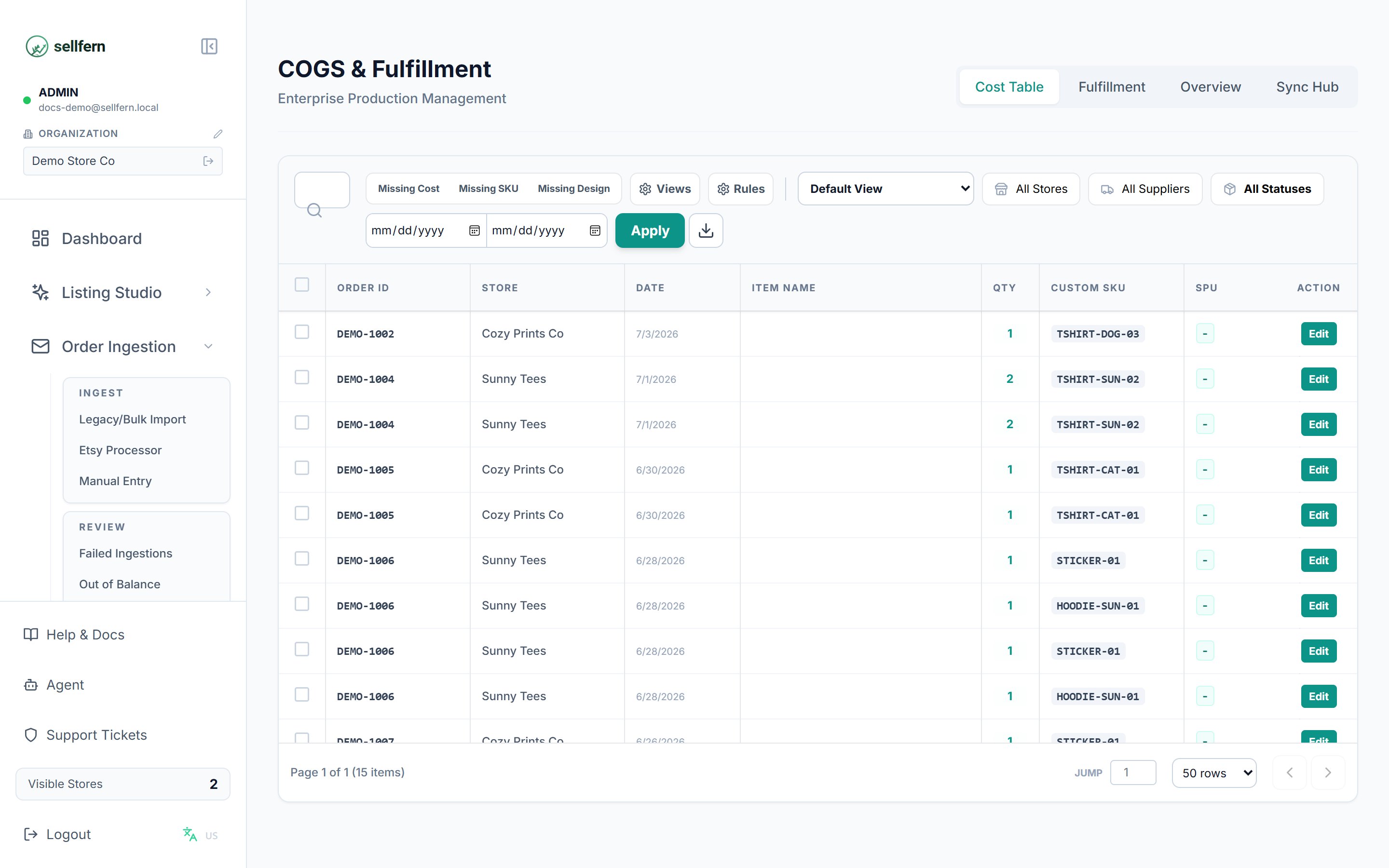The height and width of the screenshot is (868, 1389).
Task: Click the Order Ingestion envelope icon
Action: click(x=40, y=346)
